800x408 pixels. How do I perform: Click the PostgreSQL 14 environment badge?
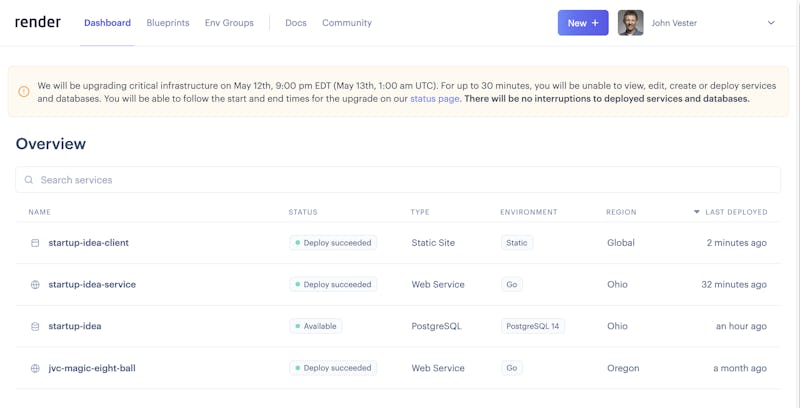tap(533, 327)
